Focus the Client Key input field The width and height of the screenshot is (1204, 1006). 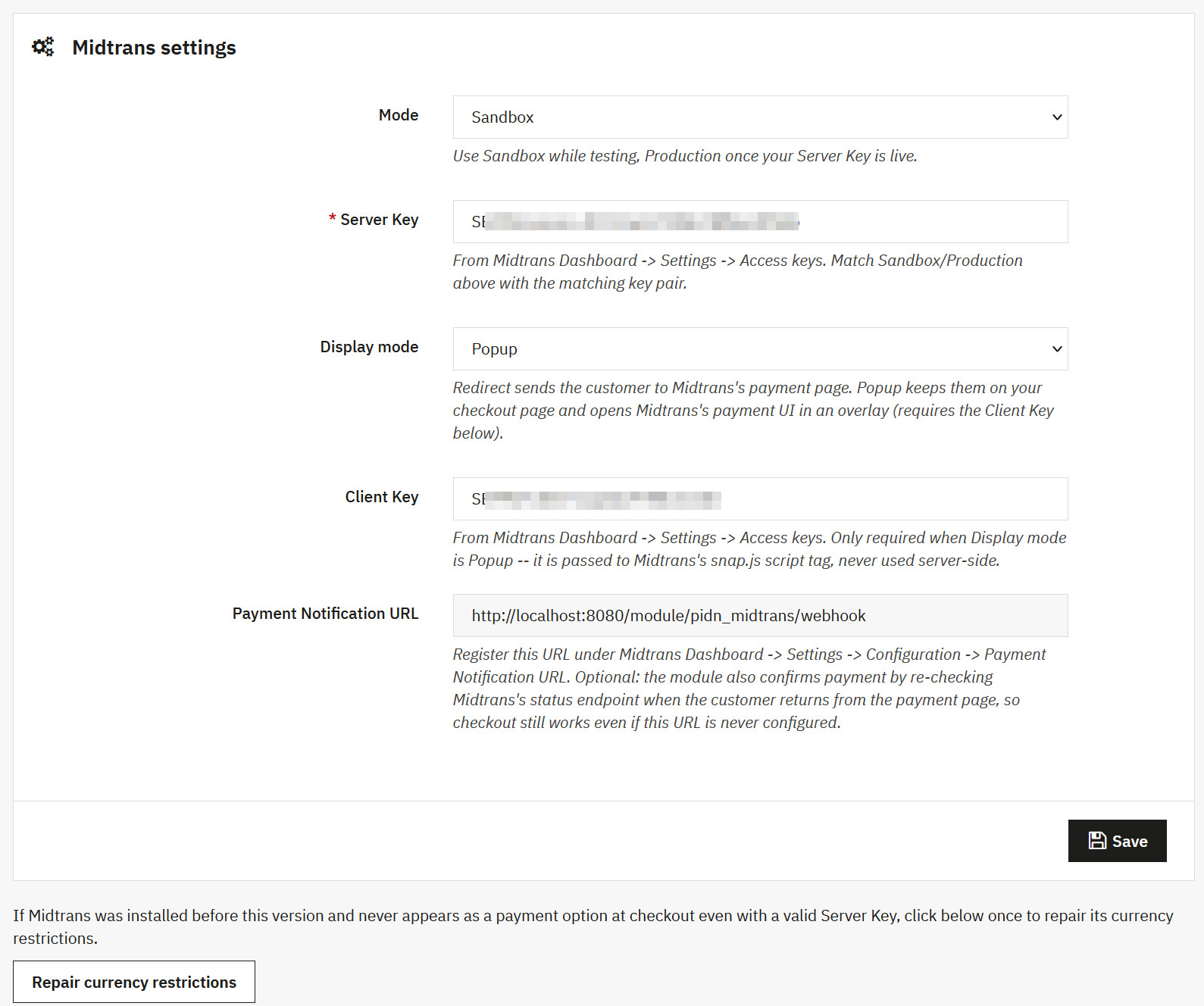(x=760, y=498)
